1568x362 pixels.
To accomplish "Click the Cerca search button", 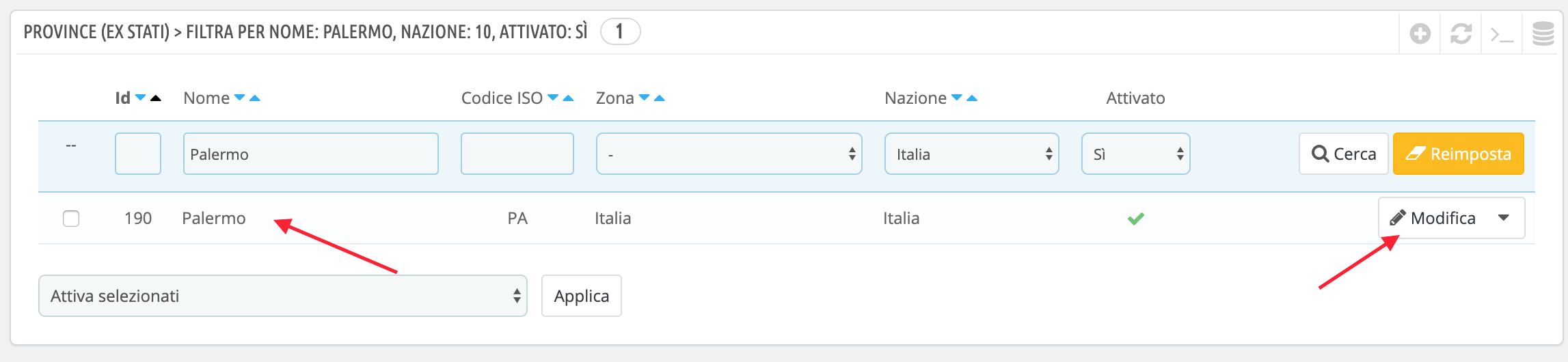I will pyautogui.click(x=1343, y=154).
